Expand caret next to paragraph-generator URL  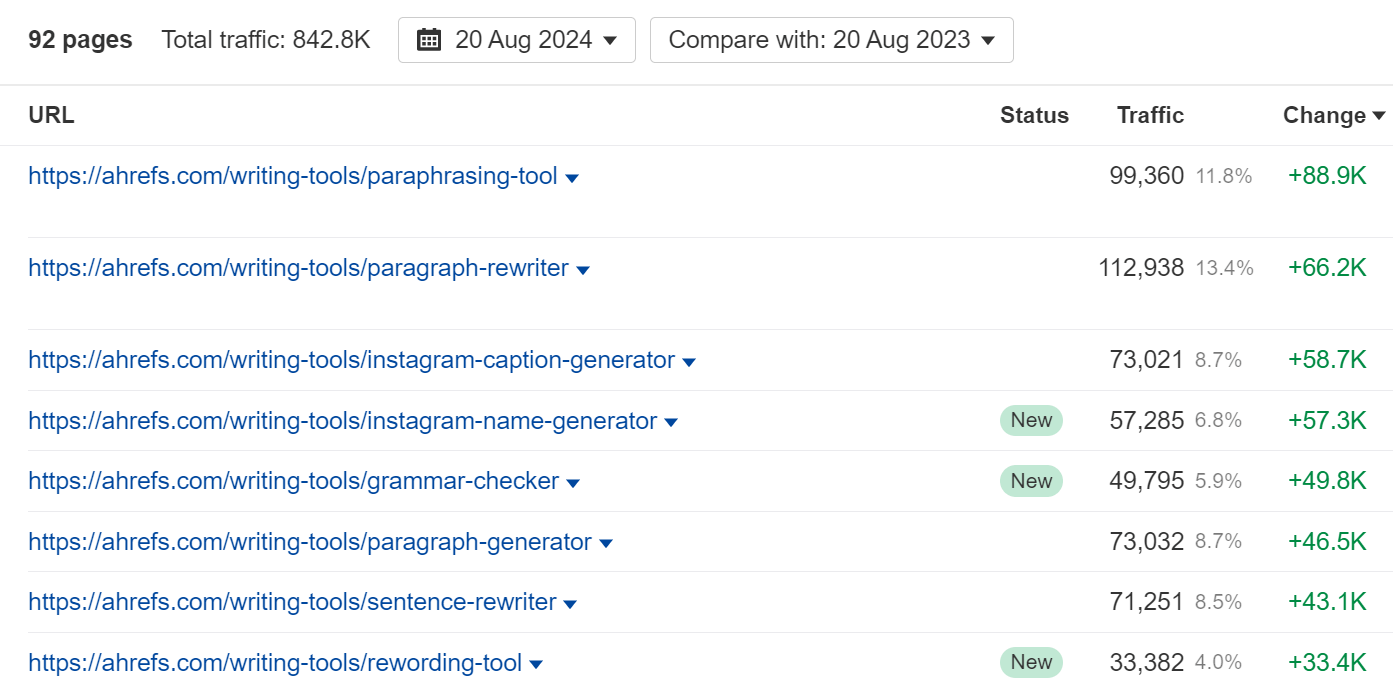(606, 544)
